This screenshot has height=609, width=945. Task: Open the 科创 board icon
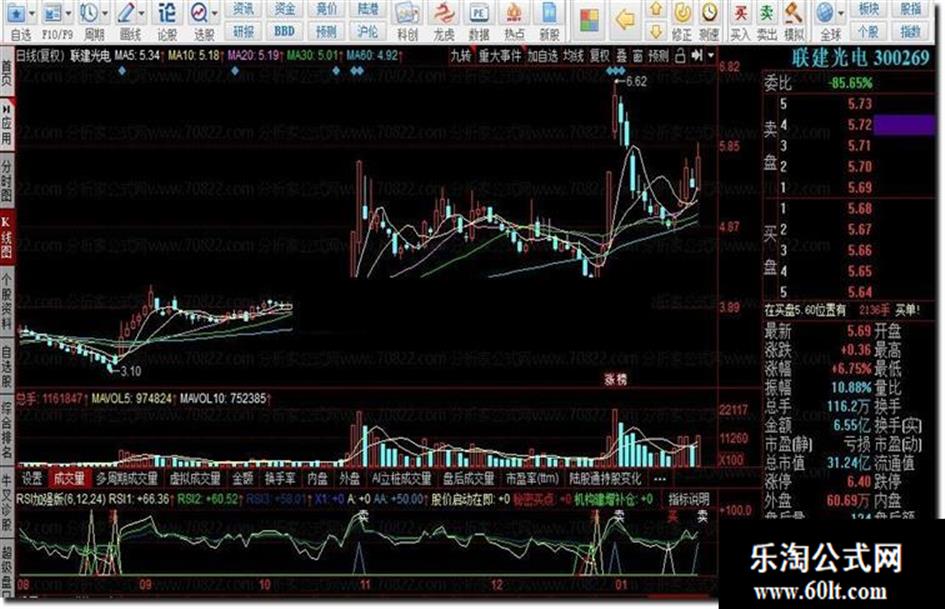pos(407,14)
